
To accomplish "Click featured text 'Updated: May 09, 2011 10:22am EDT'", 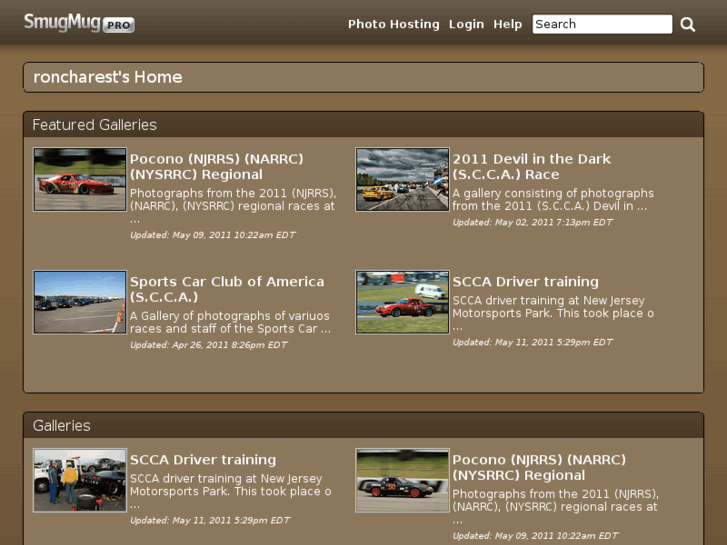I will pos(212,235).
